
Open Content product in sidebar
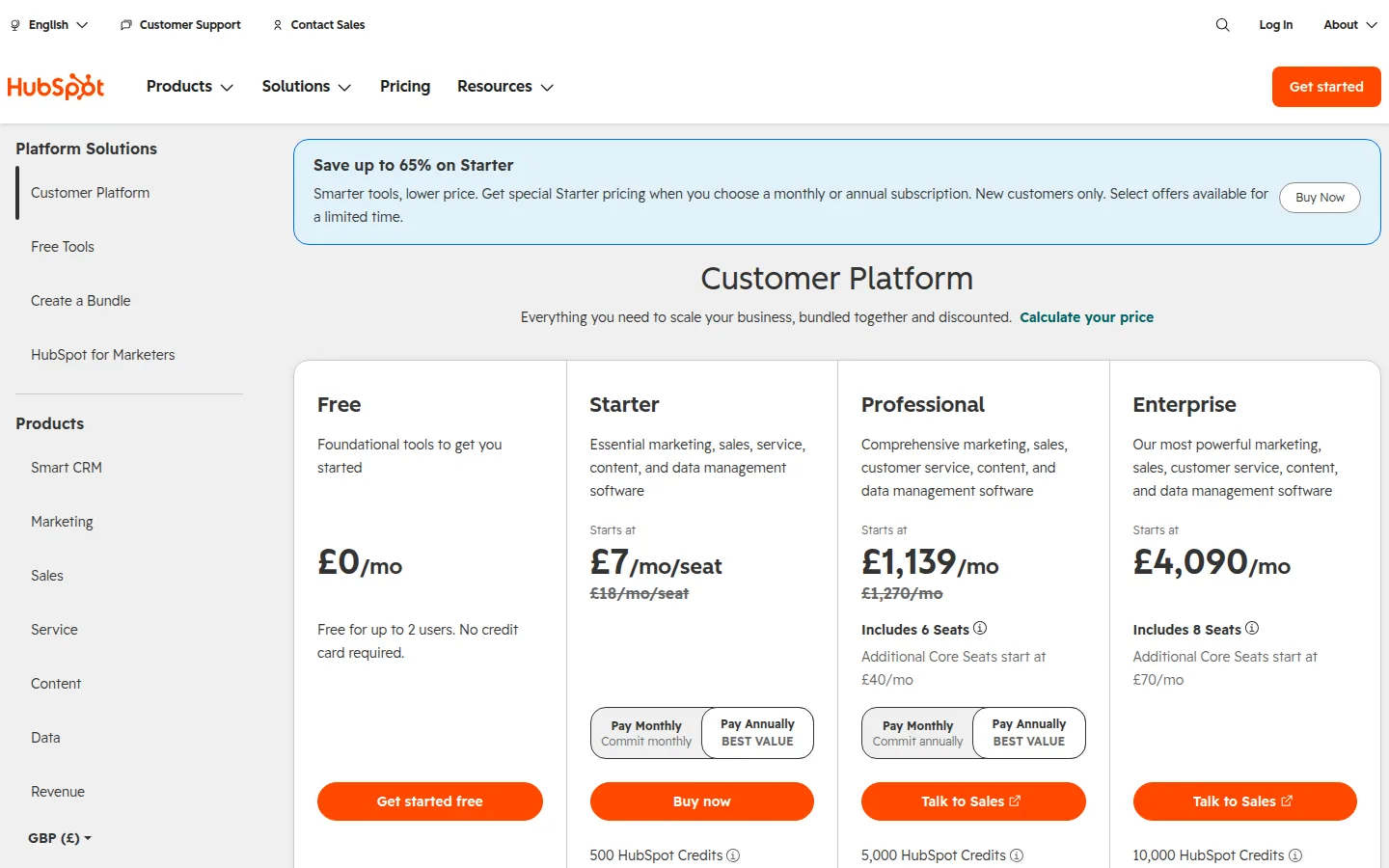point(56,684)
